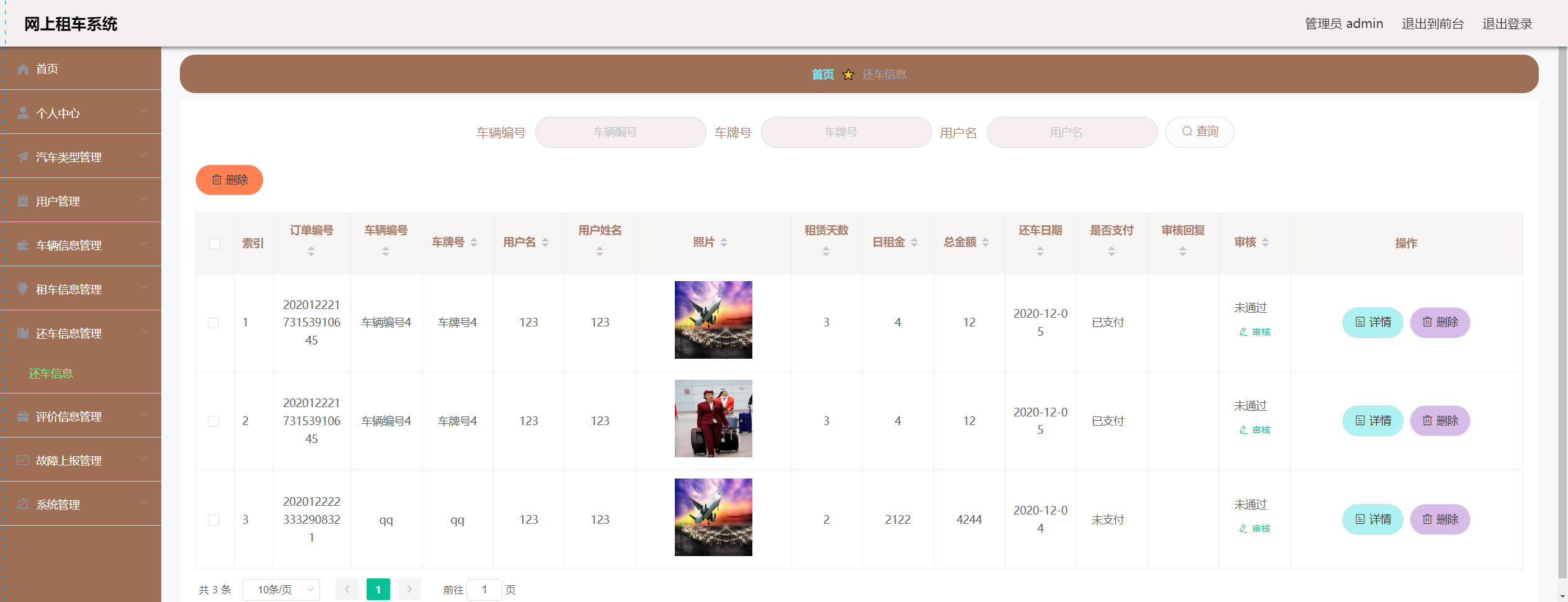The image size is (1568, 602).
Task: Sort by 用户姓名 column sort arrows
Action: (600, 251)
